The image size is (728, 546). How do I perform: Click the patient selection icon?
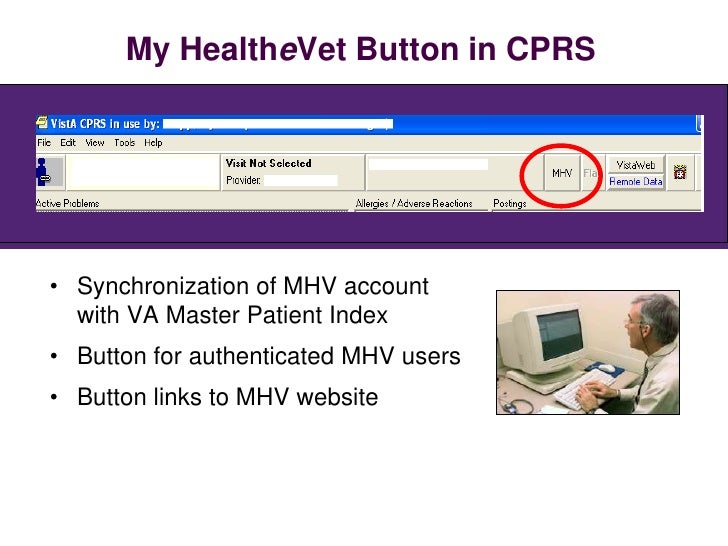50,172
